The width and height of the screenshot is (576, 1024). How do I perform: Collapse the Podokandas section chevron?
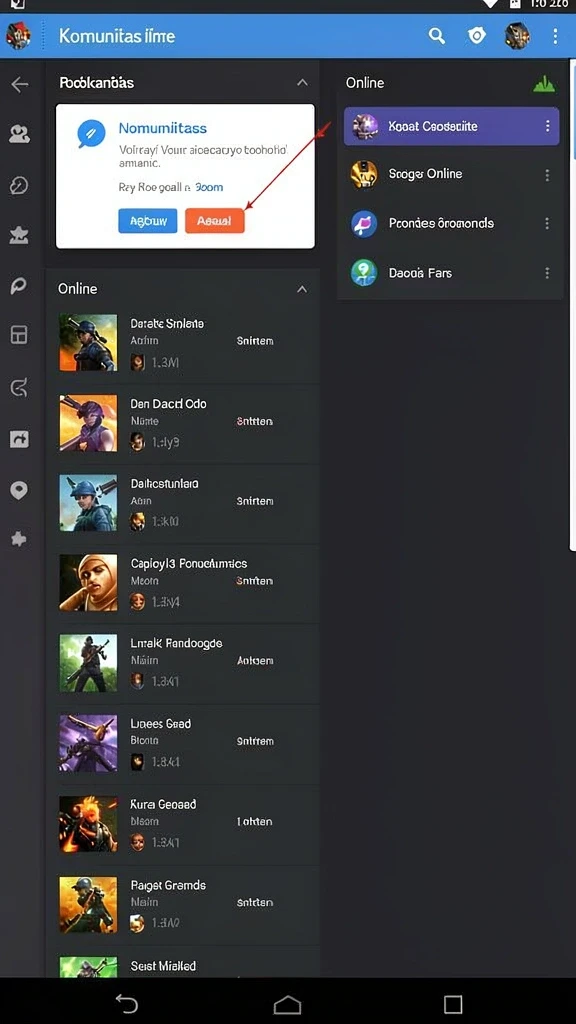point(302,83)
